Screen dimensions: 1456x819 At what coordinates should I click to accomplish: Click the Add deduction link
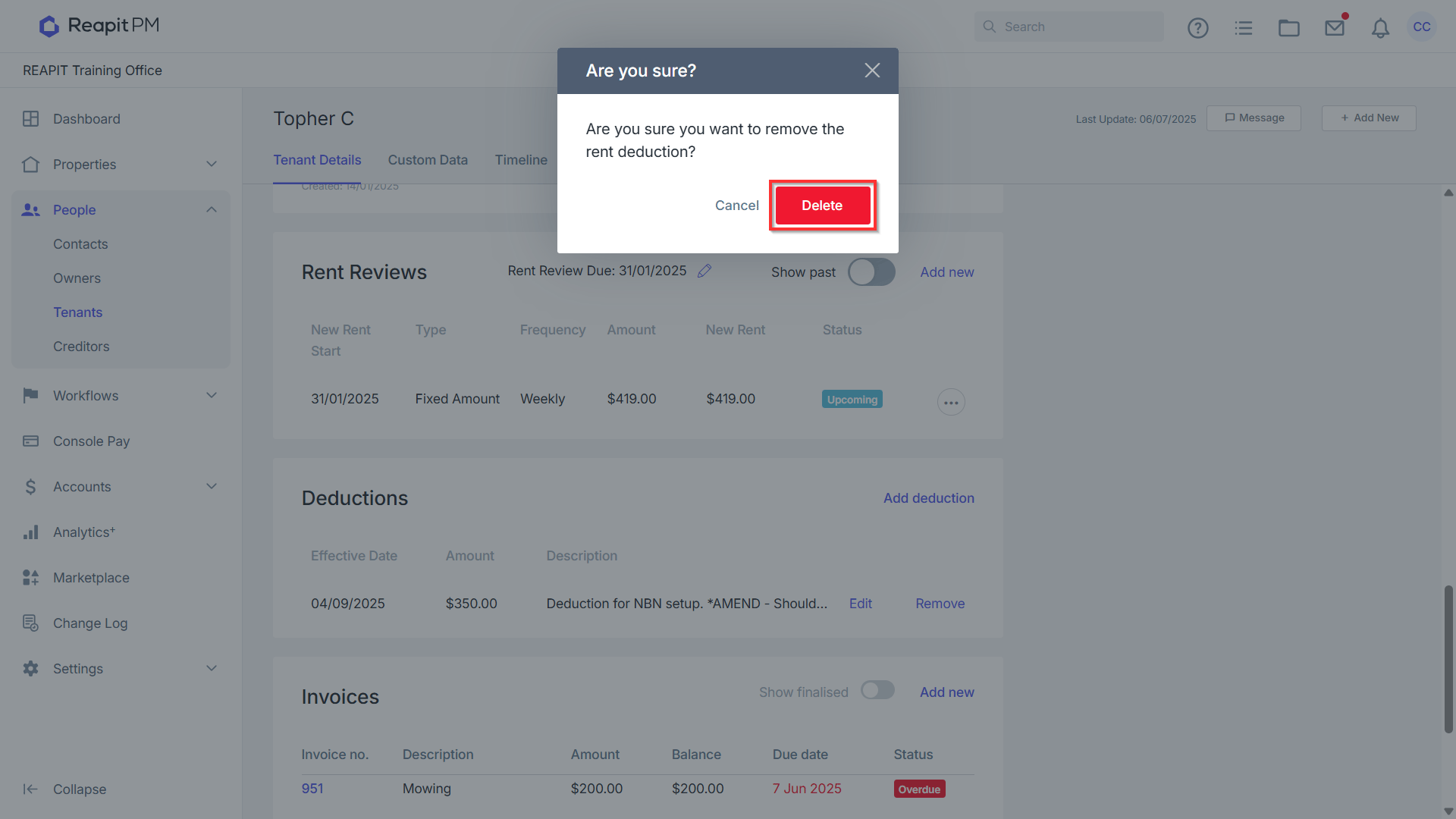[929, 498]
